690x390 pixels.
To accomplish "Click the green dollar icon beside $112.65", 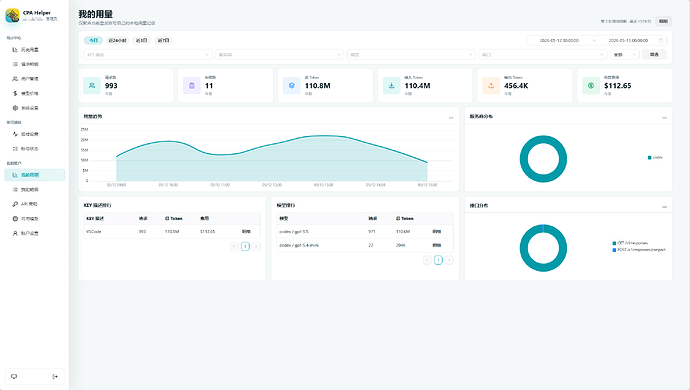I will point(591,85).
